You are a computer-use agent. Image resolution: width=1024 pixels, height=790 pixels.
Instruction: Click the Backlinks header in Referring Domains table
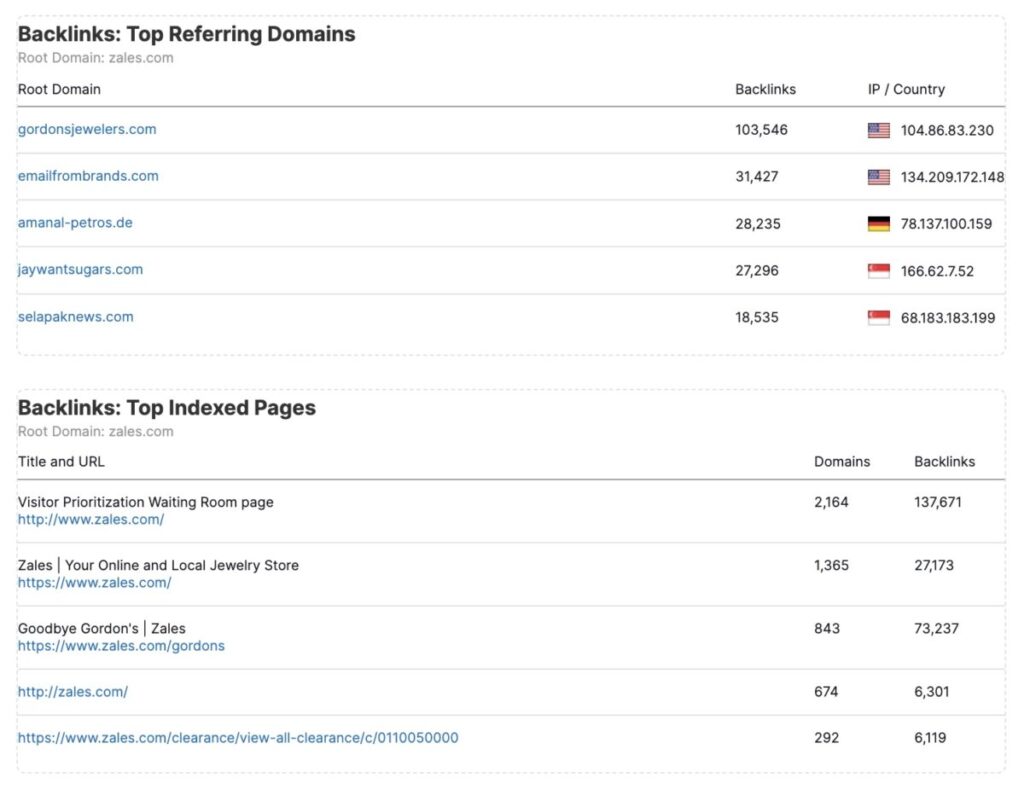coord(765,89)
